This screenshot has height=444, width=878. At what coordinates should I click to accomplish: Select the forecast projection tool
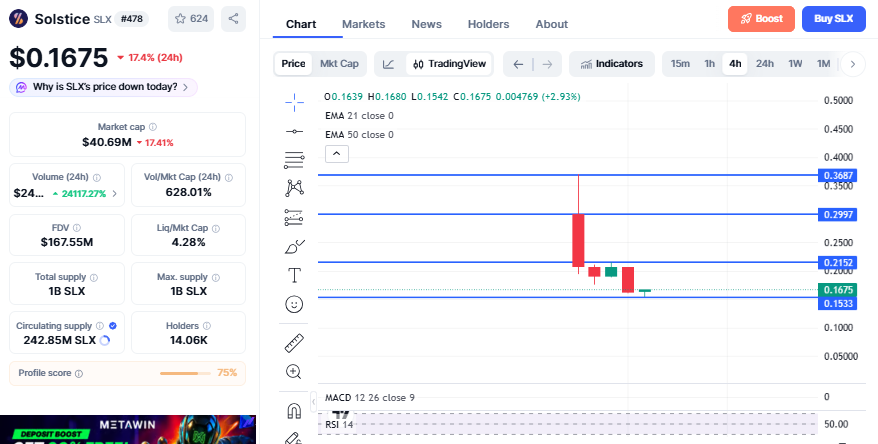click(x=294, y=217)
